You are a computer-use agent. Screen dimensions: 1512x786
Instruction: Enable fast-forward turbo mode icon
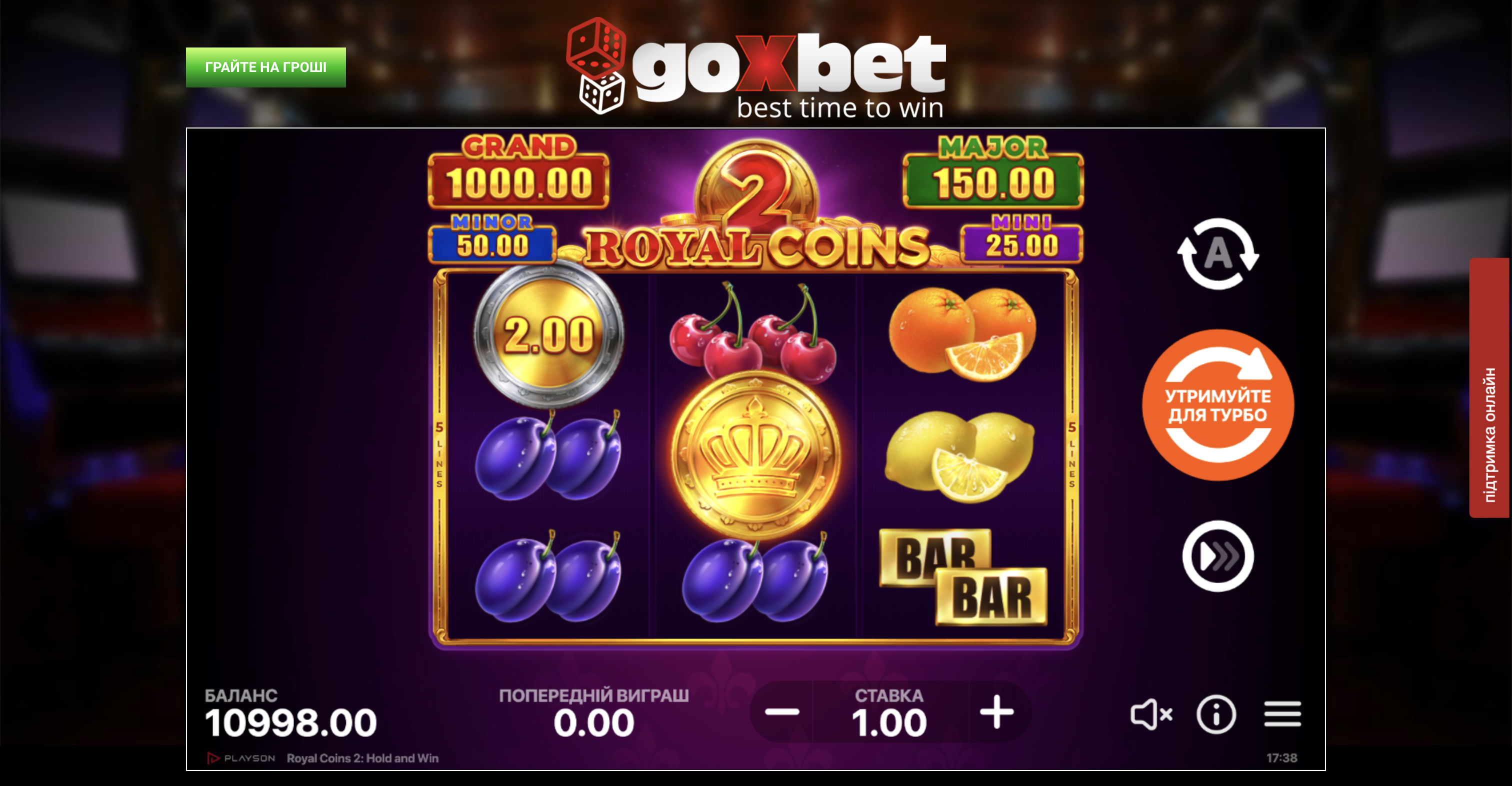point(1218,556)
